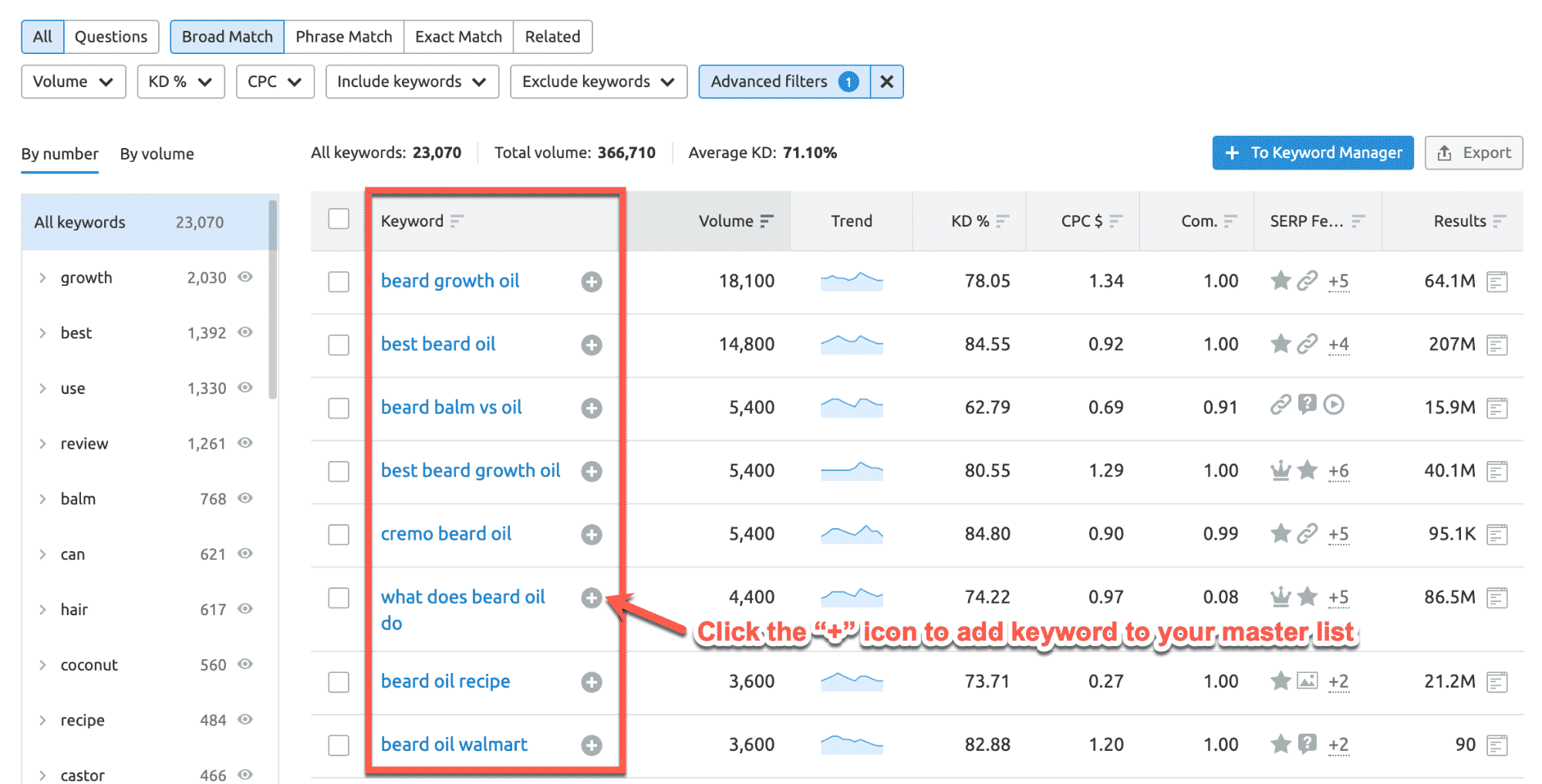Expand the review keyword group
The width and height of the screenshot is (1542, 784).
tap(43, 444)
